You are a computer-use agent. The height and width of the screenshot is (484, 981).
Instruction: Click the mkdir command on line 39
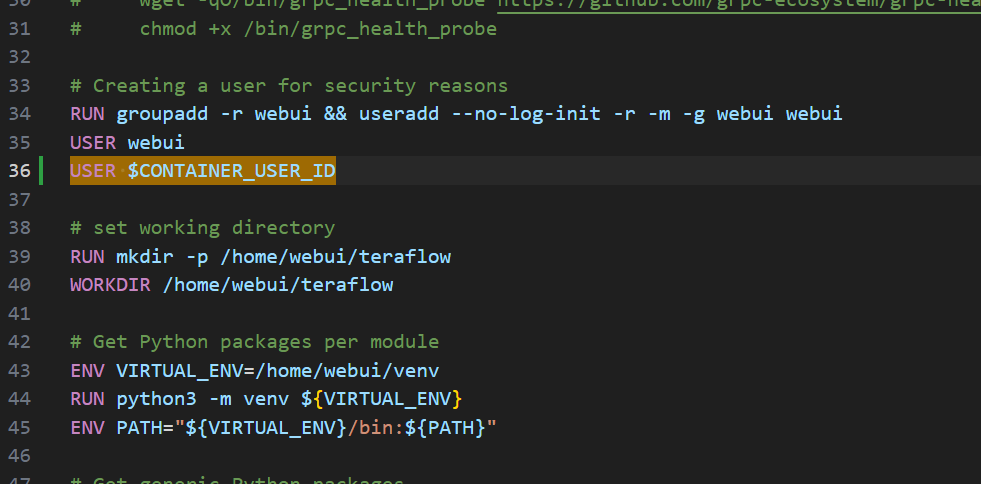pos(139,257)
